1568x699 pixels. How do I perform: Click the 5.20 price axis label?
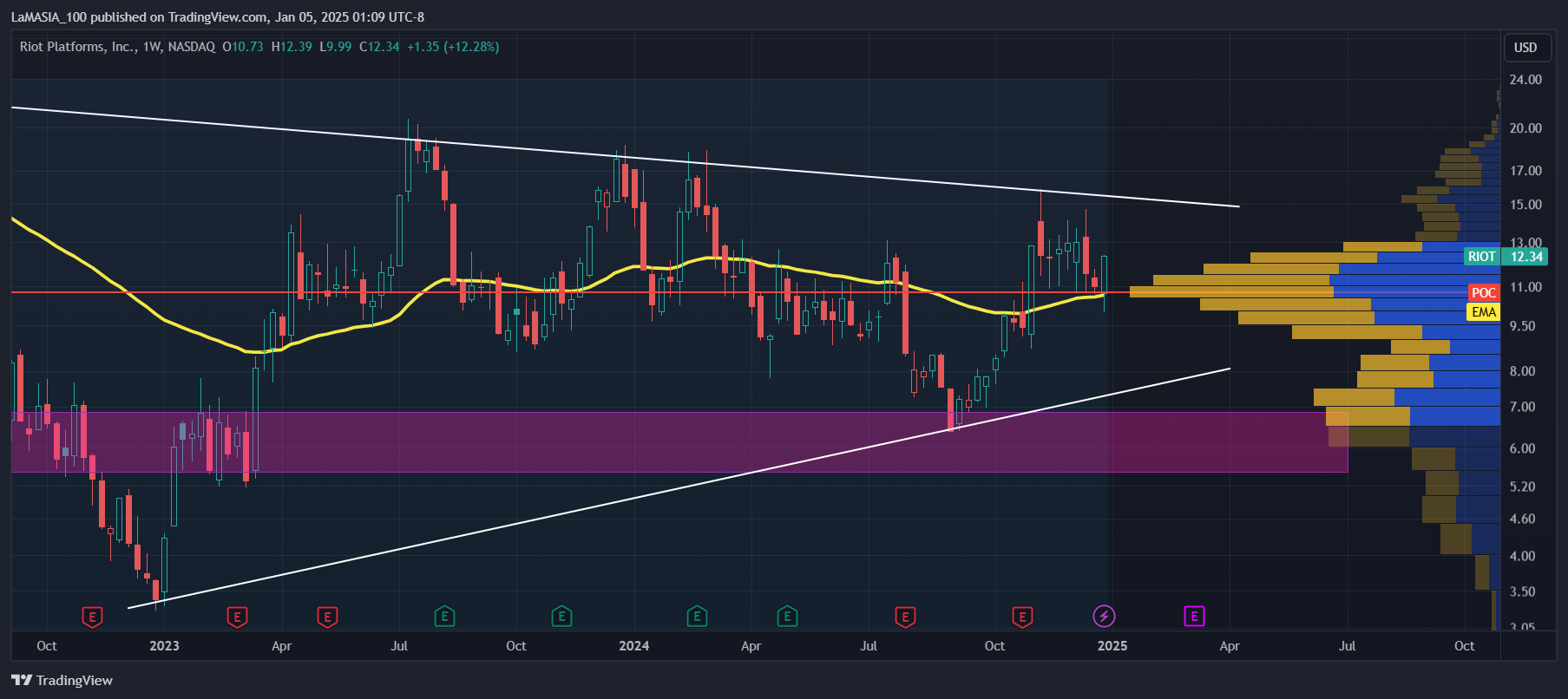[1523, 486]
